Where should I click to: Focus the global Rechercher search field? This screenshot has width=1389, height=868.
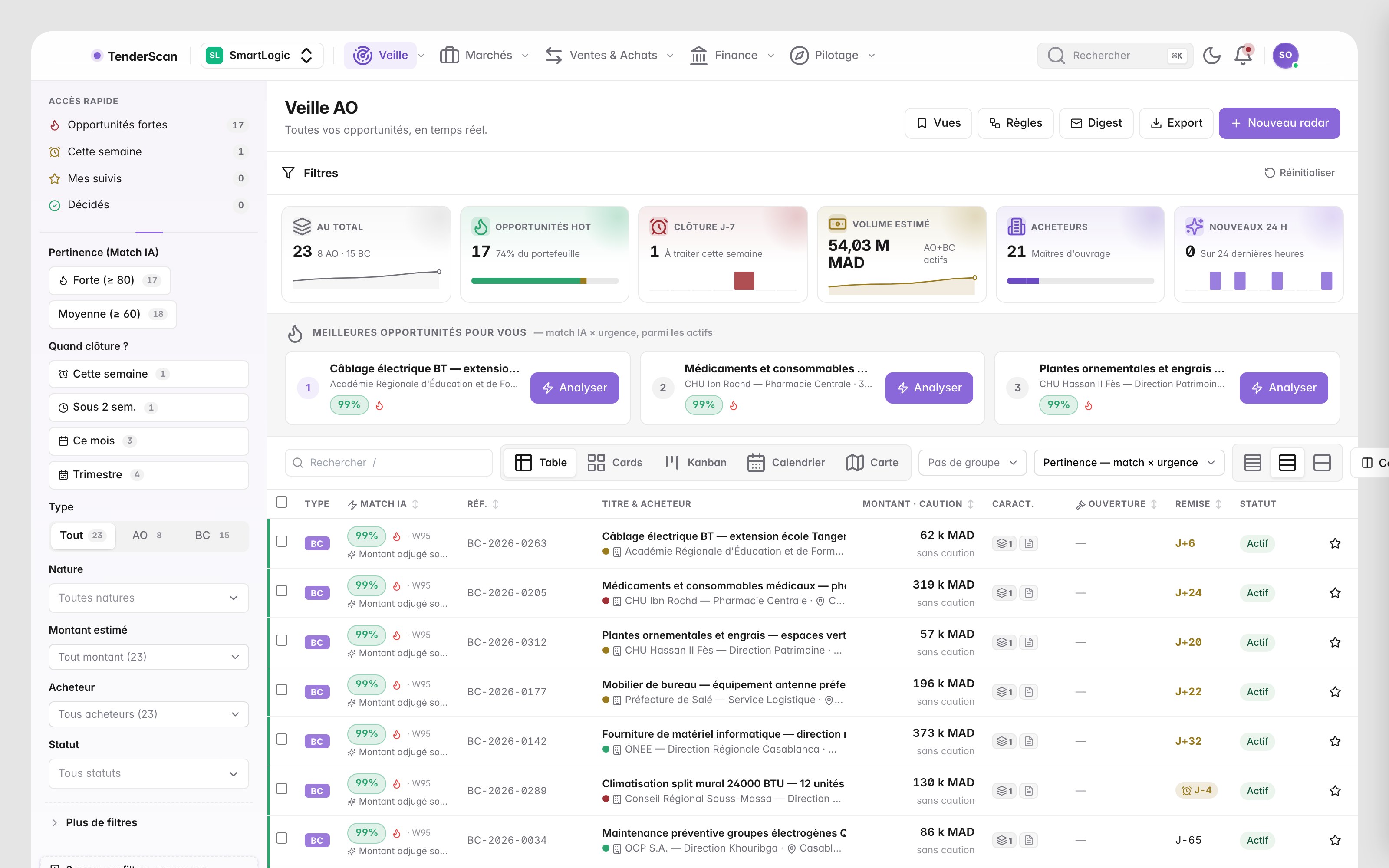tap(1115, 56)
